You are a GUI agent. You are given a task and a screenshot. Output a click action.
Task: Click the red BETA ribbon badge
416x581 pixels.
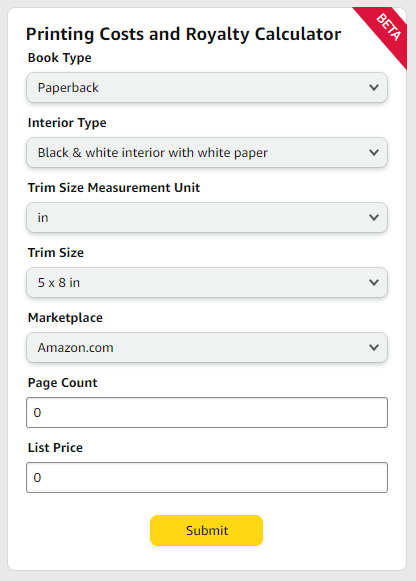coord(387,29)
